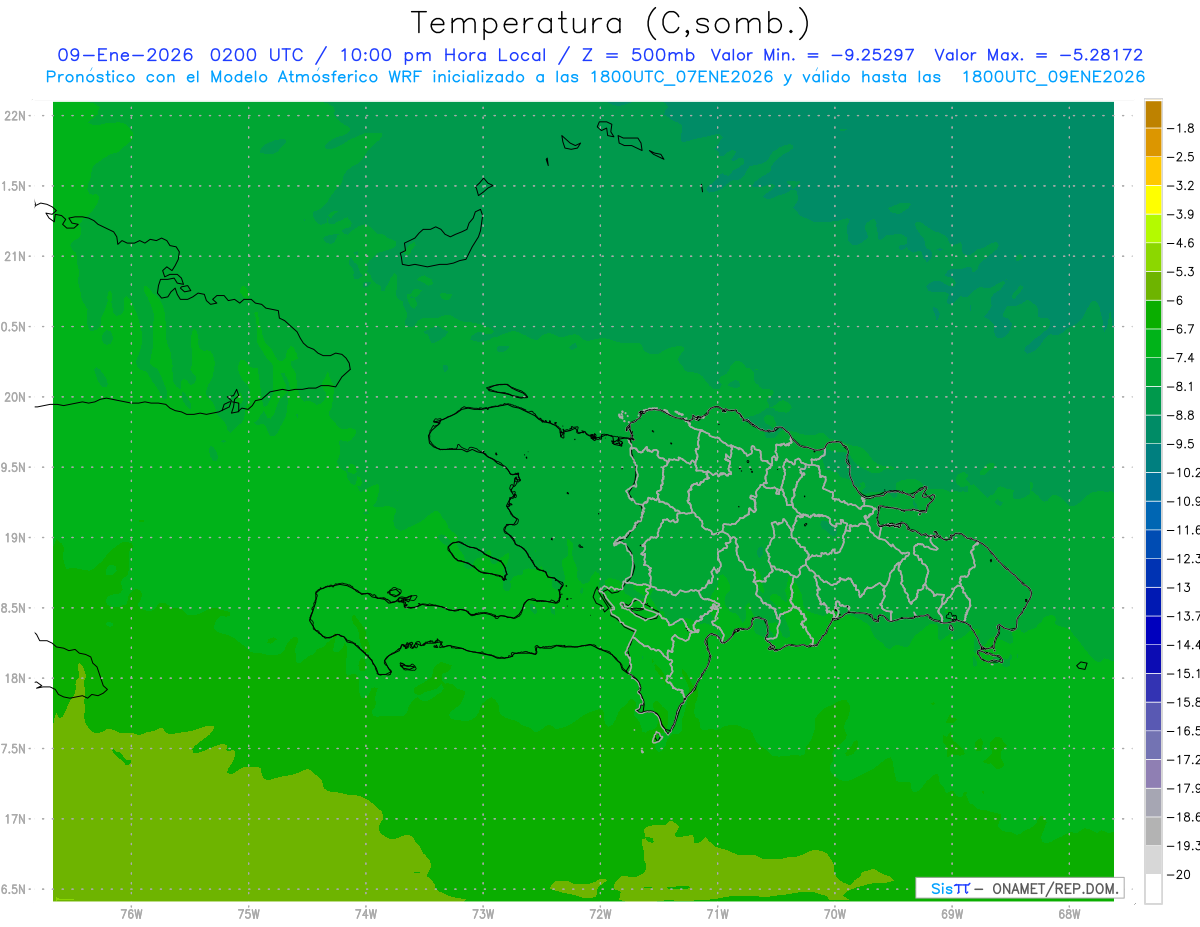Click the 'SisTT - ONAMET/REP.DOM.' credit label
Viewport: 1200px width, 927px height.
tap(1019, 888)
